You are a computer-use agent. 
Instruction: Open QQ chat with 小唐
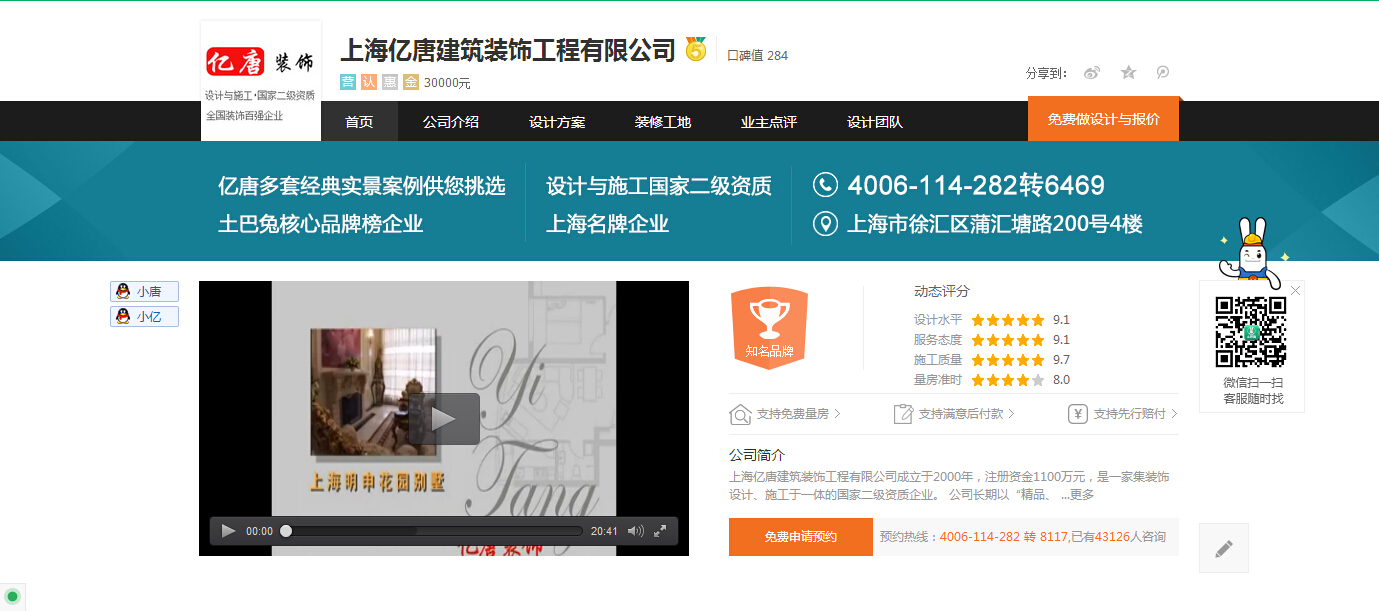point(144,292)
